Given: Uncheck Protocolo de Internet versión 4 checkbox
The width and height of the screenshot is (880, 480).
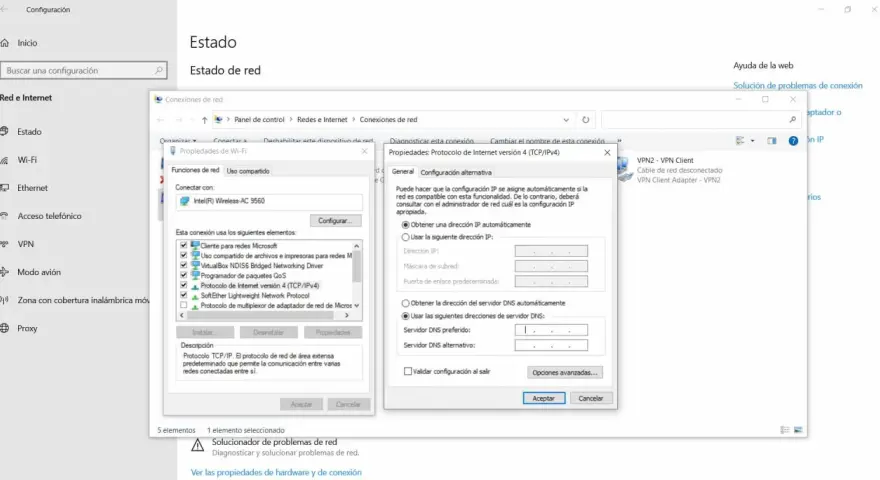Looking at the screenshot, I should pyautogui.click(x=184, y=285).
